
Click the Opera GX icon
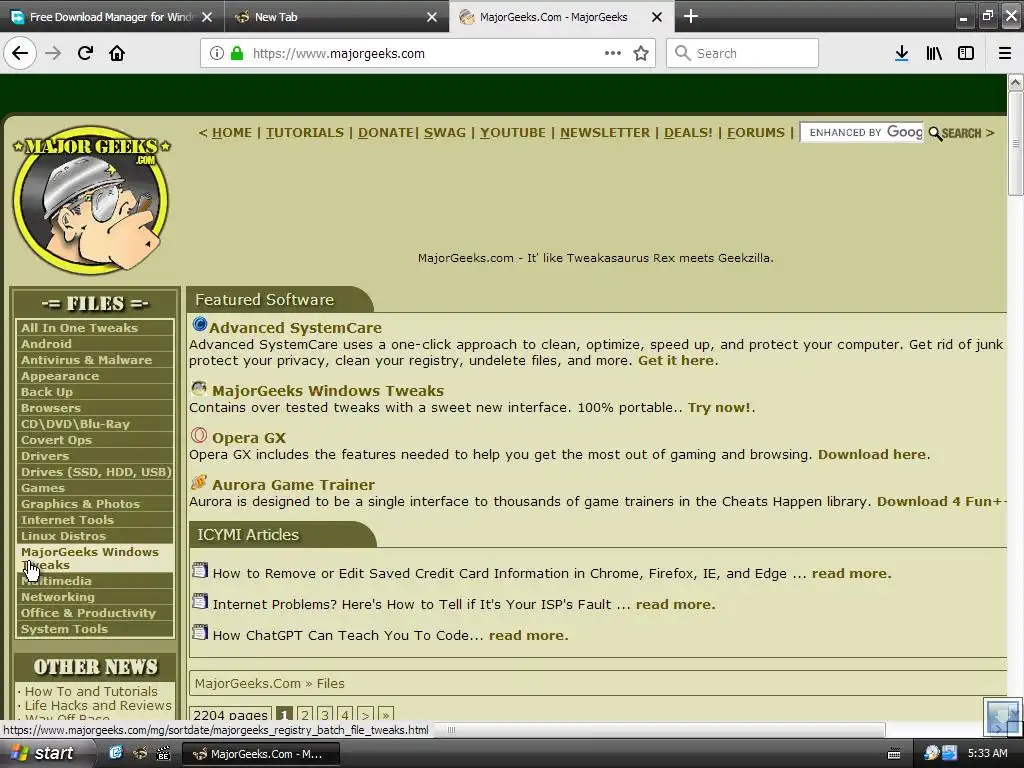199,436
